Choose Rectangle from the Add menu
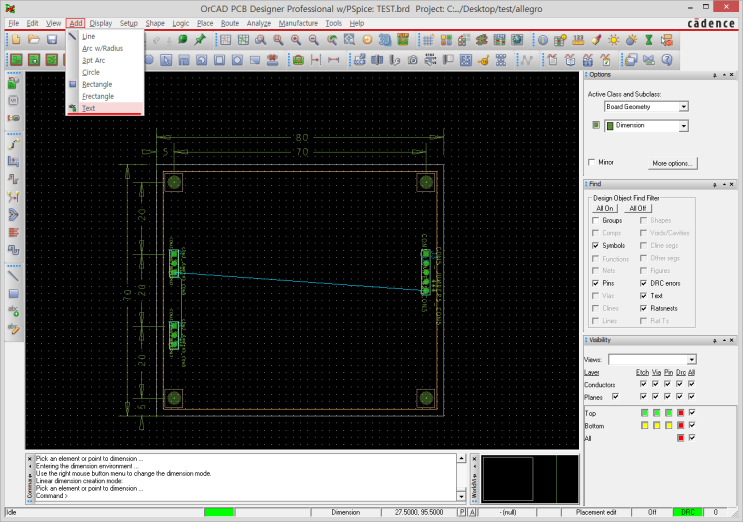This screenshot has height=522, width=743. (97, 84)
